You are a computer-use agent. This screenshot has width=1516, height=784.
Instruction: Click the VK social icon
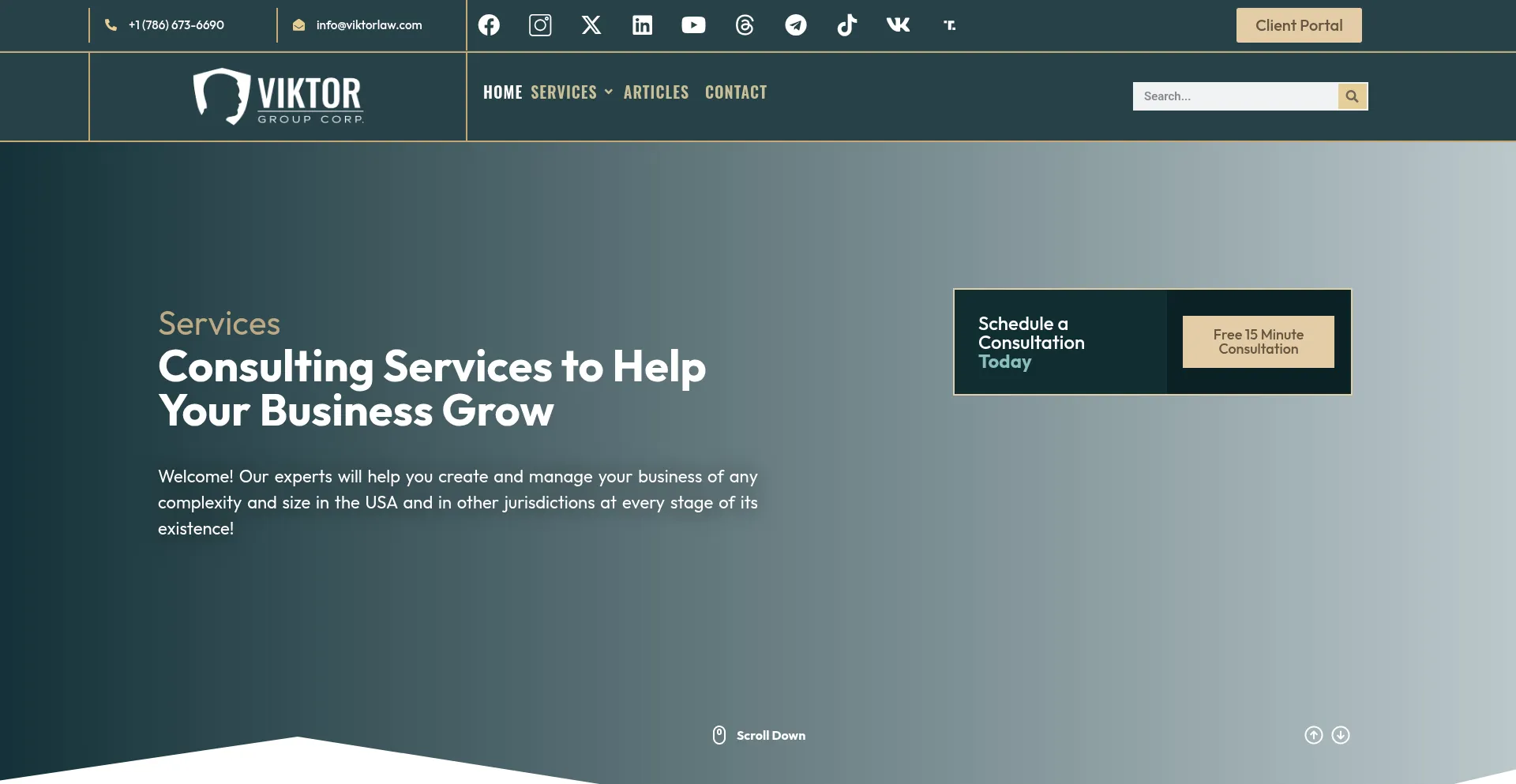tap(898, 24)
